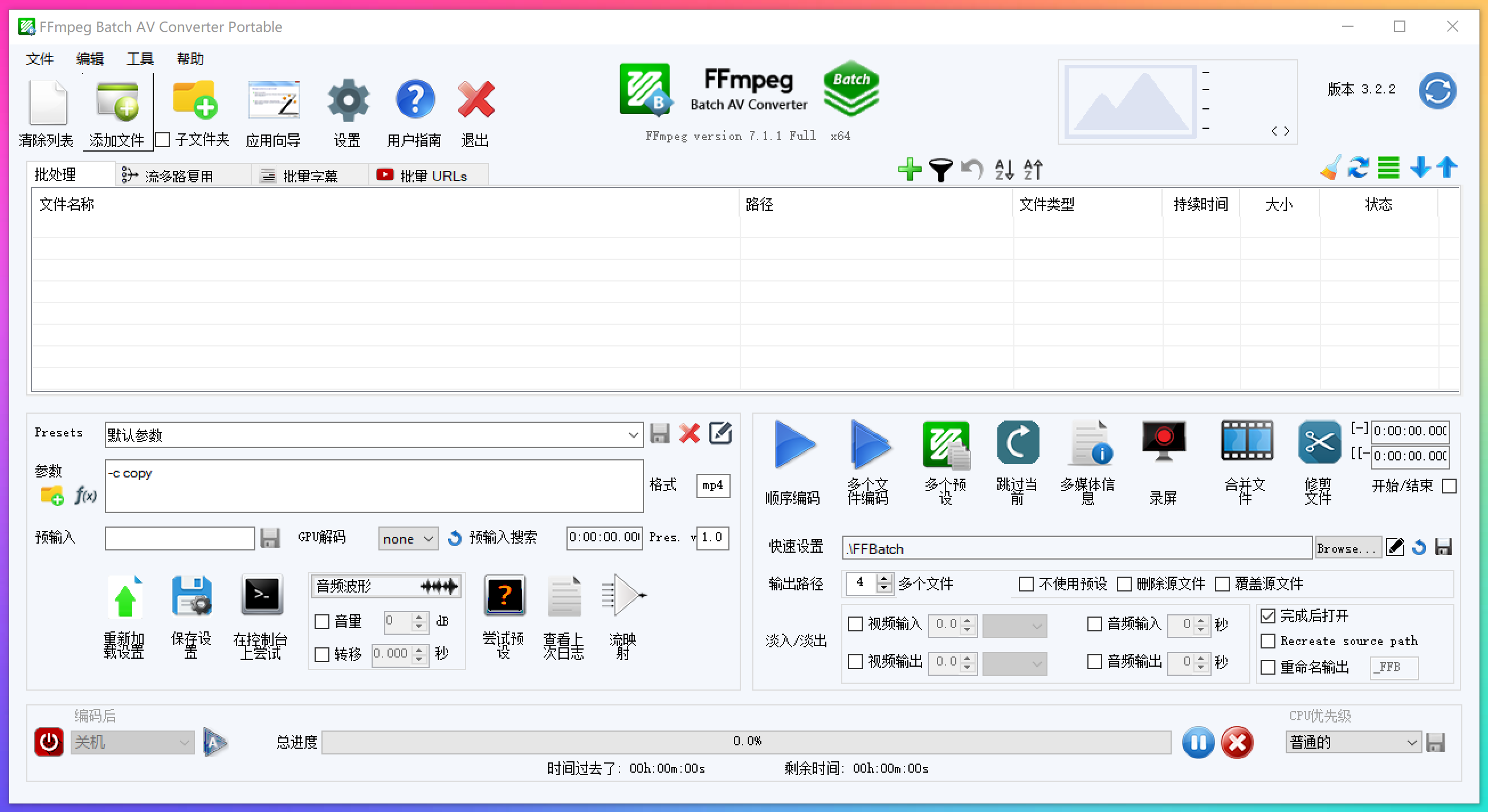The image size is (1488, 812).
Task: Open the application wizard icon
Action: tap(273, 99)
